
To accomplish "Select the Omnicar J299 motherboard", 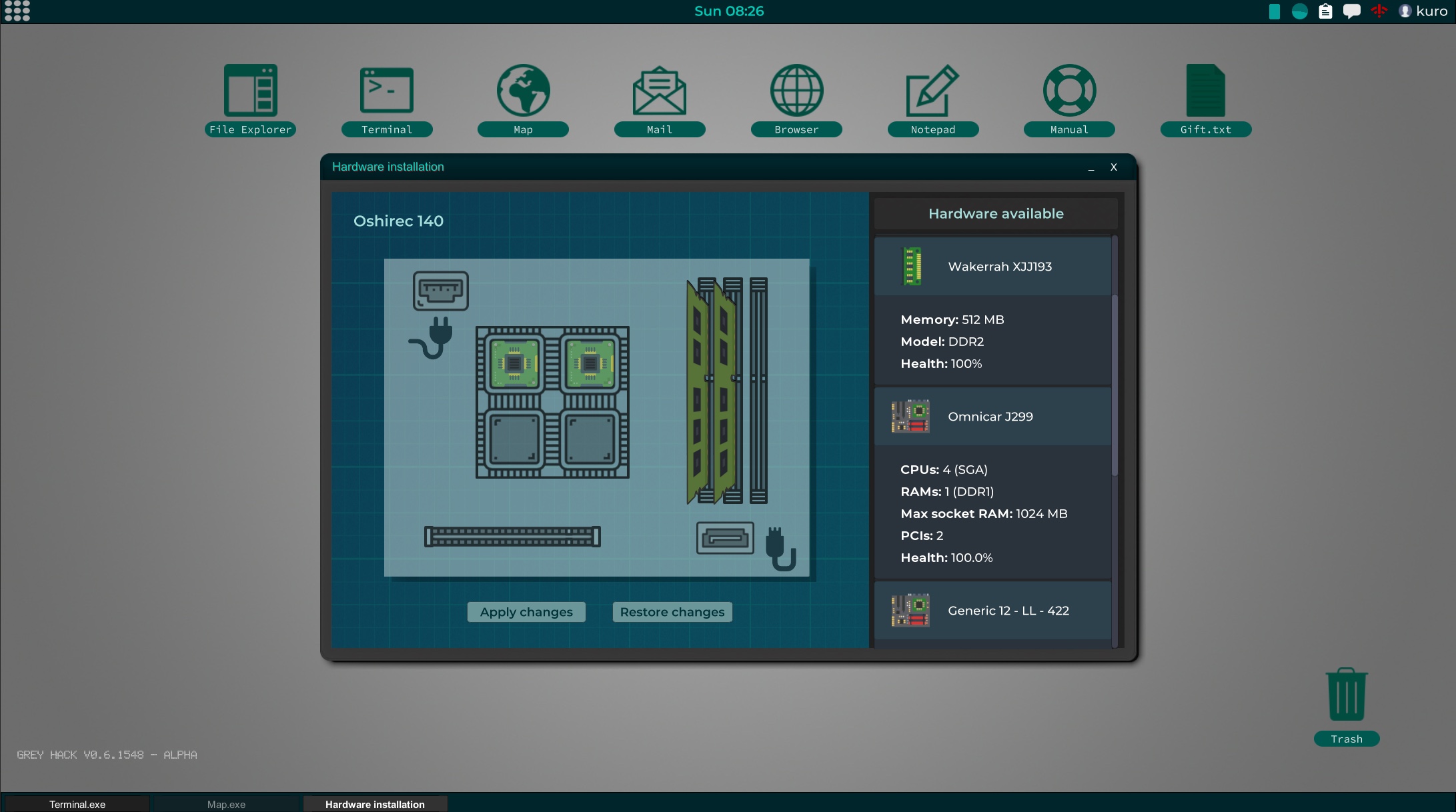I will point(990,416).
